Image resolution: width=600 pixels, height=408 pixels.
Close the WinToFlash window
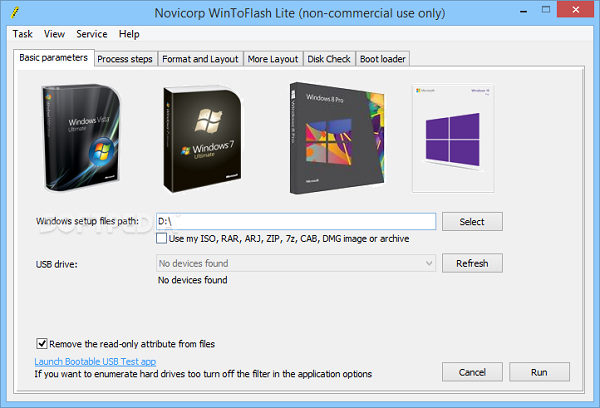576,10
